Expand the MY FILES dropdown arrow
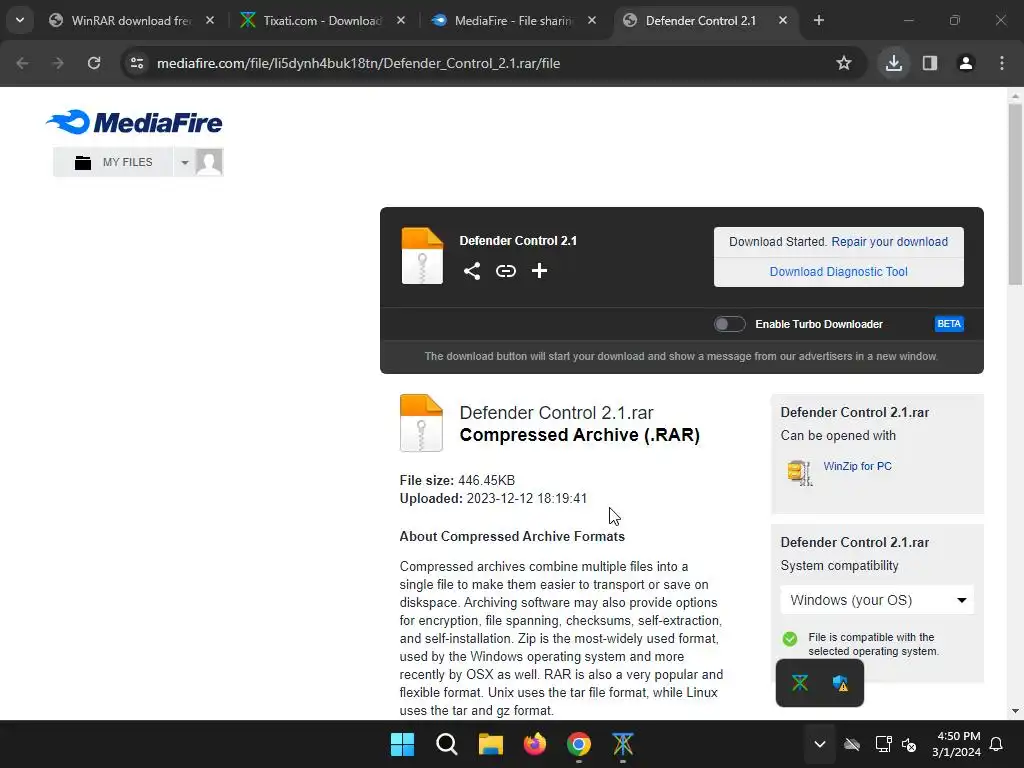The height and width of the screenshot is (768, 1024). 185,162
